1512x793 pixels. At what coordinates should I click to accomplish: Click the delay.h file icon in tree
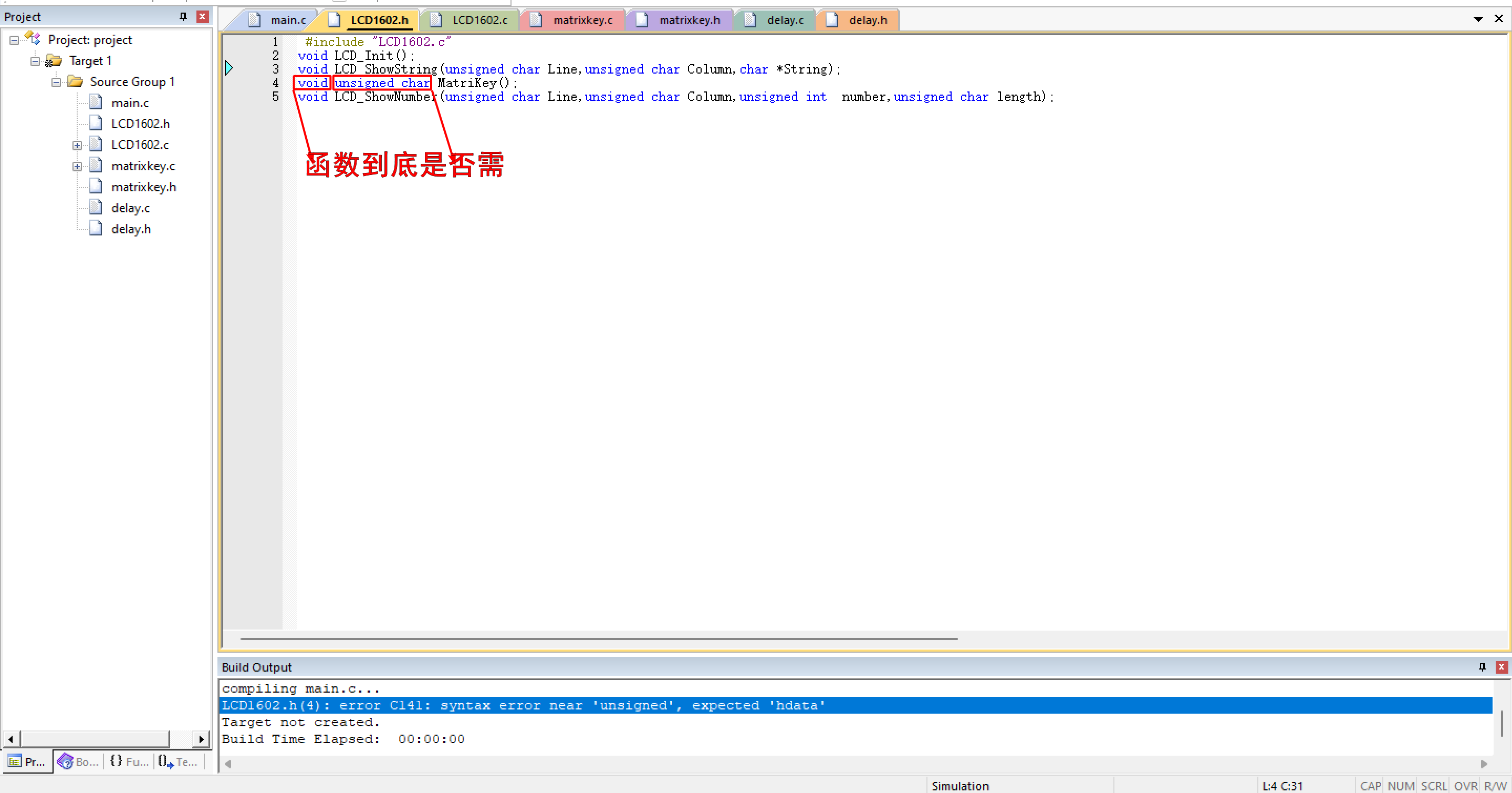click(96, 229)
